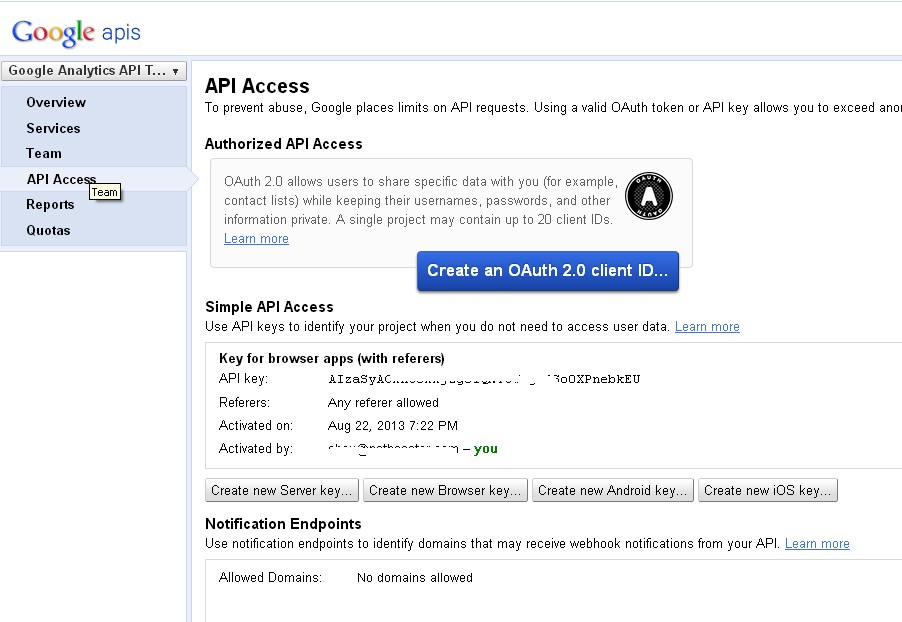The height and width of the screenshot is (622, 902).
Task: Click Create an OAuth 2.0 client ID button
Action: point(548,270)
